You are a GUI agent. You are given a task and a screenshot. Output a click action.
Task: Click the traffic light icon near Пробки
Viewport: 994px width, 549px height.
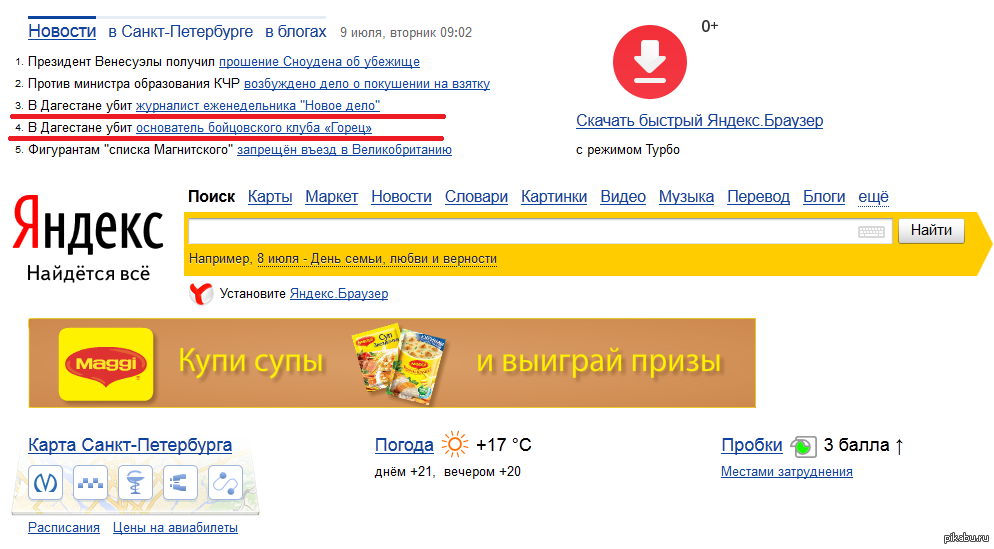click(803, 446)
